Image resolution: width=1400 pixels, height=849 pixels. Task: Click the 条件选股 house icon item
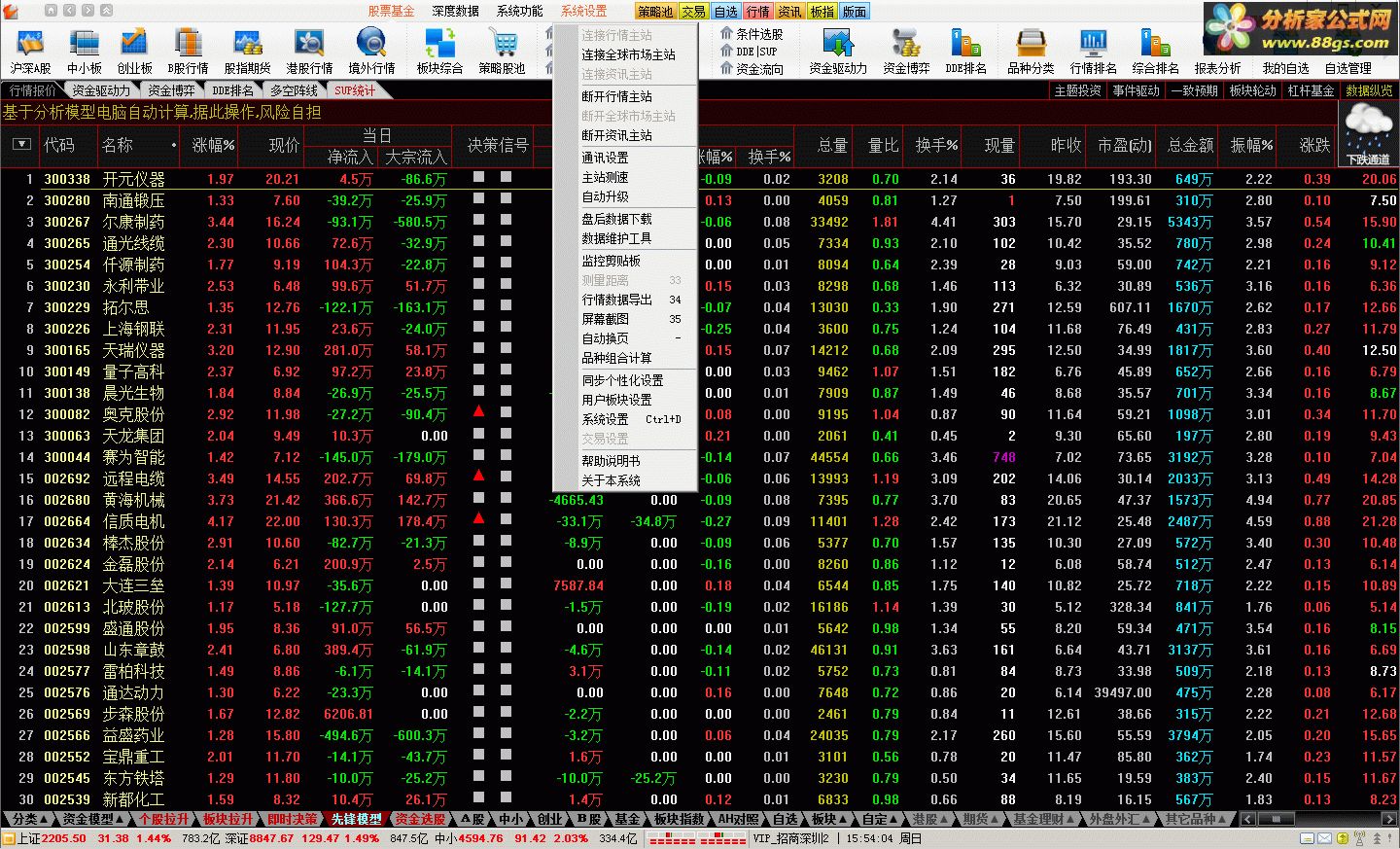pos(752,34)
